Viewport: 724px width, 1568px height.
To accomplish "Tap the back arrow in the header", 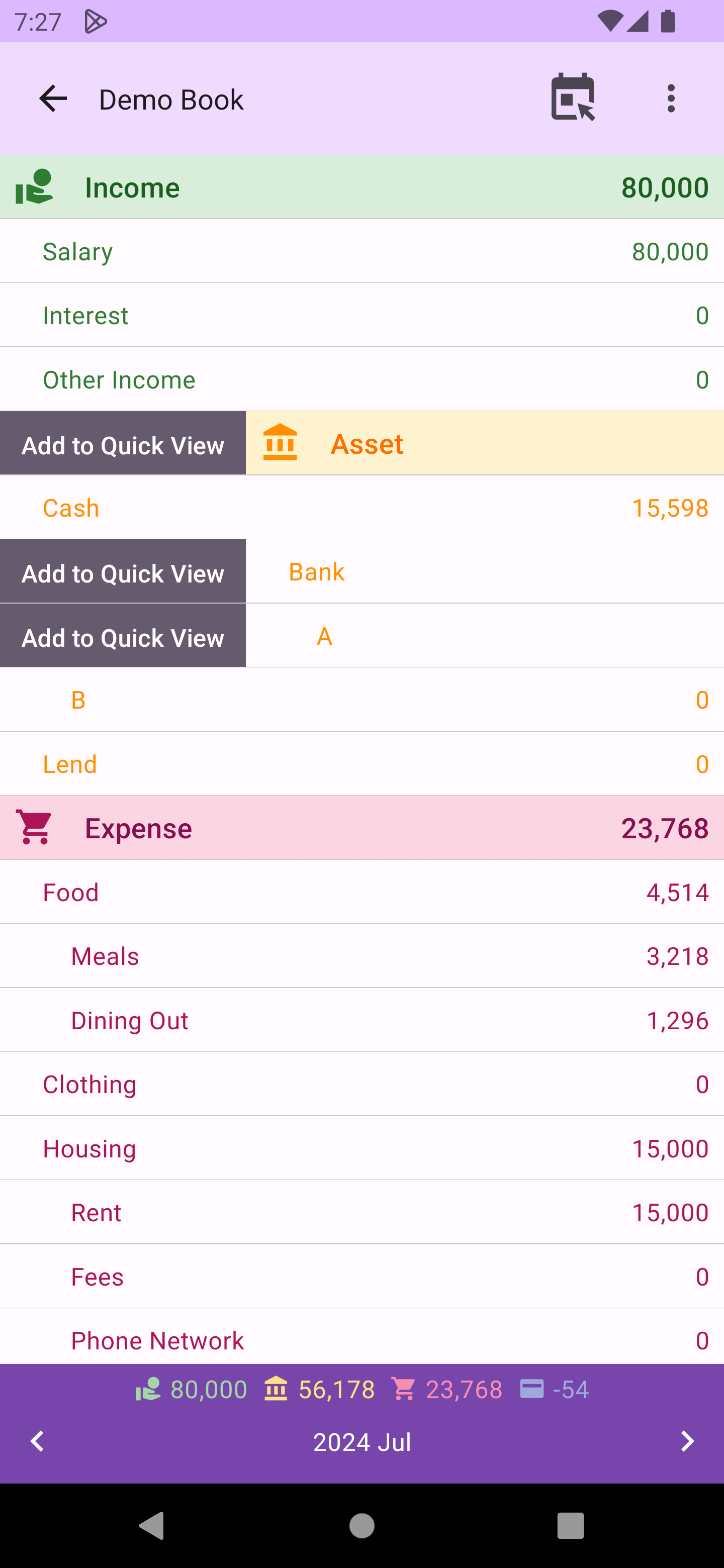I will [53, 99].
